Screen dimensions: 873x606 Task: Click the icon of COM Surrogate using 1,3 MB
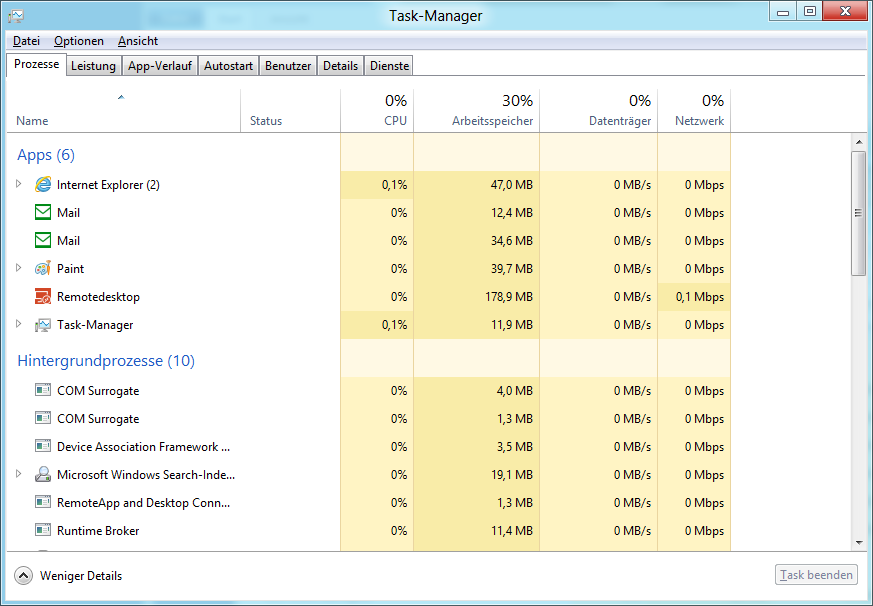click(x=43, y=418)
